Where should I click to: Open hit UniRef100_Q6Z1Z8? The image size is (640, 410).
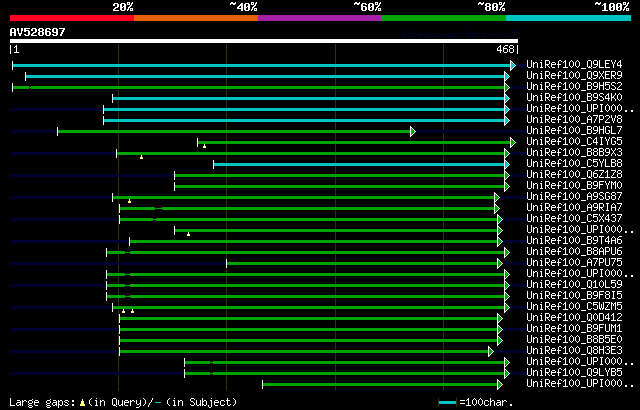(x=574, y=175)
